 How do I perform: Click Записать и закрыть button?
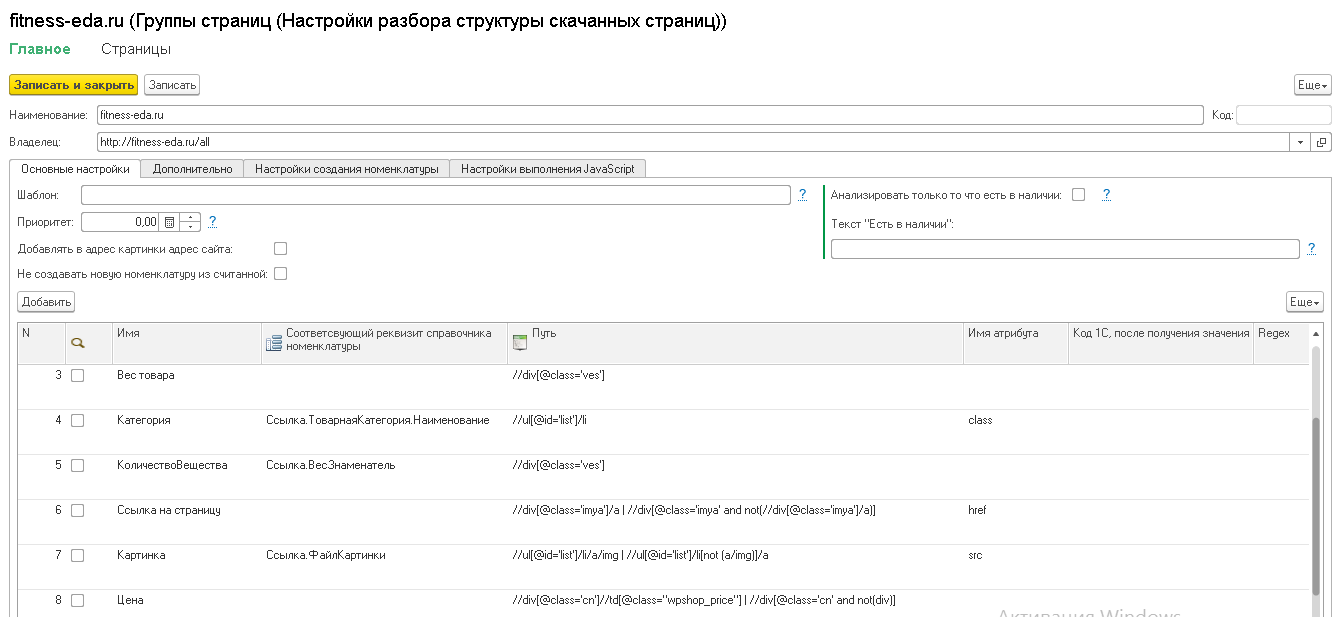tap(74, 85)
